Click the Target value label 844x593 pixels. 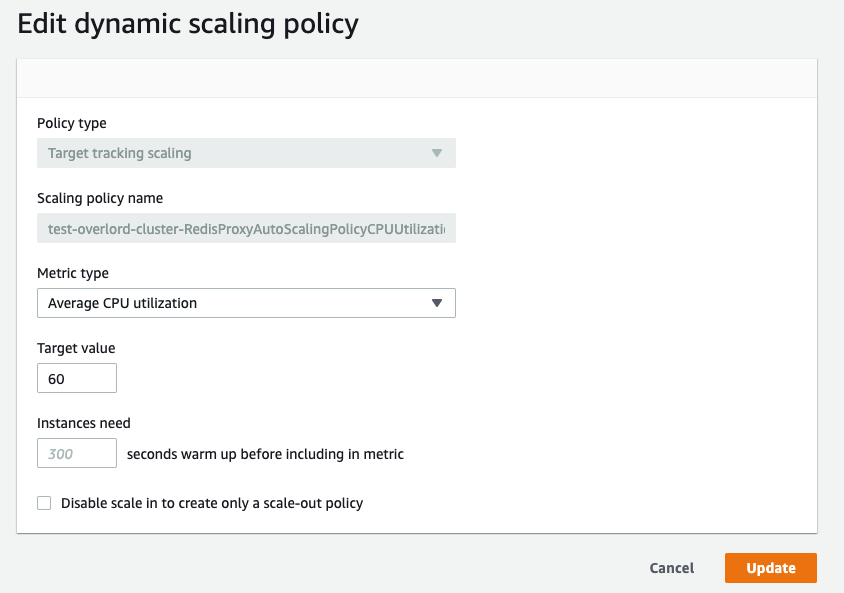coord(76,348)
